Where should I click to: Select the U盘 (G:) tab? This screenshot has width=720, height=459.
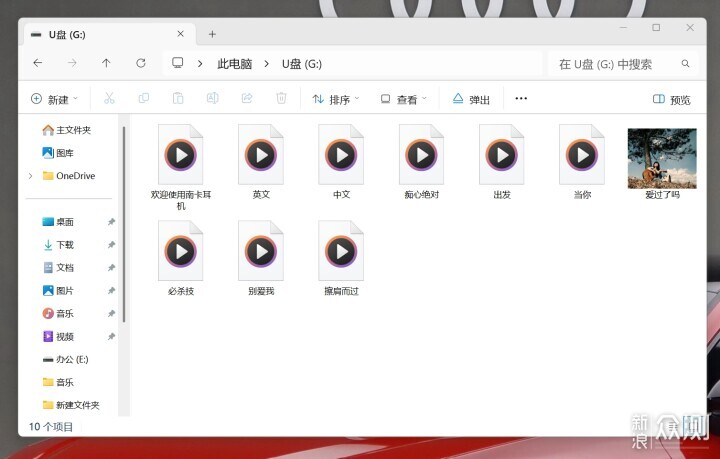[x=108, y=34]
